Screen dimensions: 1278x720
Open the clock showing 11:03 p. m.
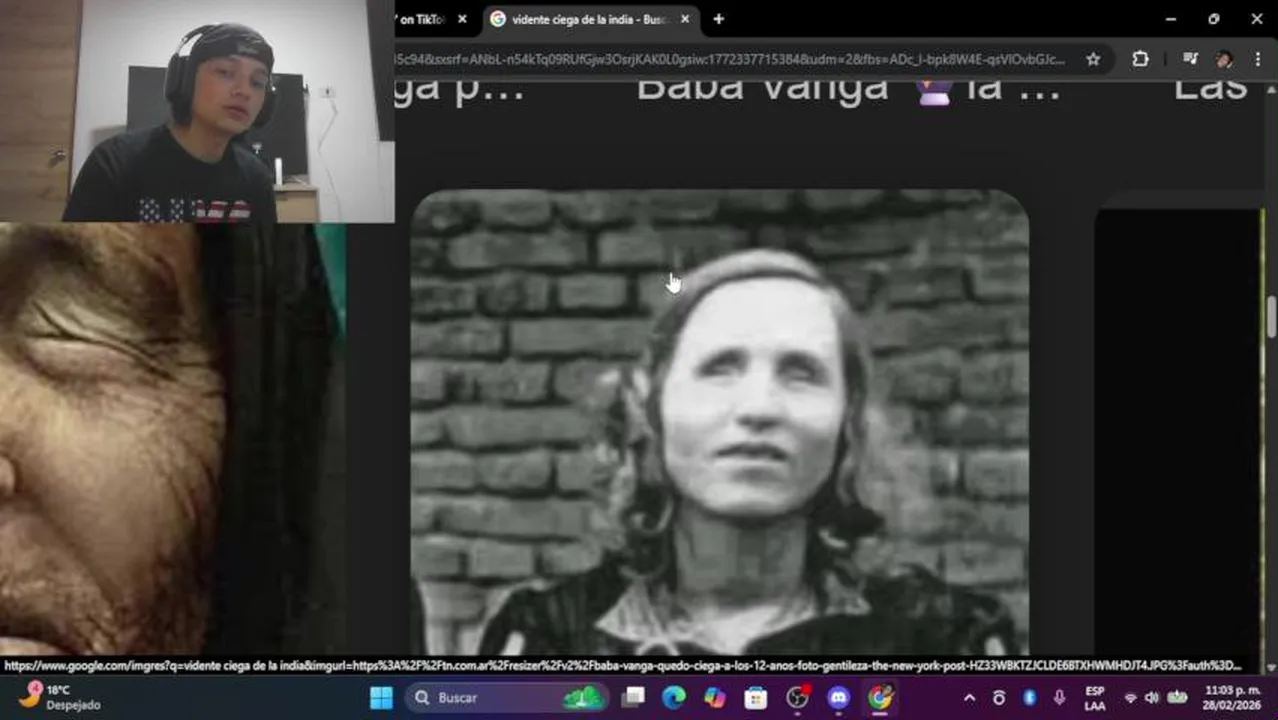point(1231,697)
